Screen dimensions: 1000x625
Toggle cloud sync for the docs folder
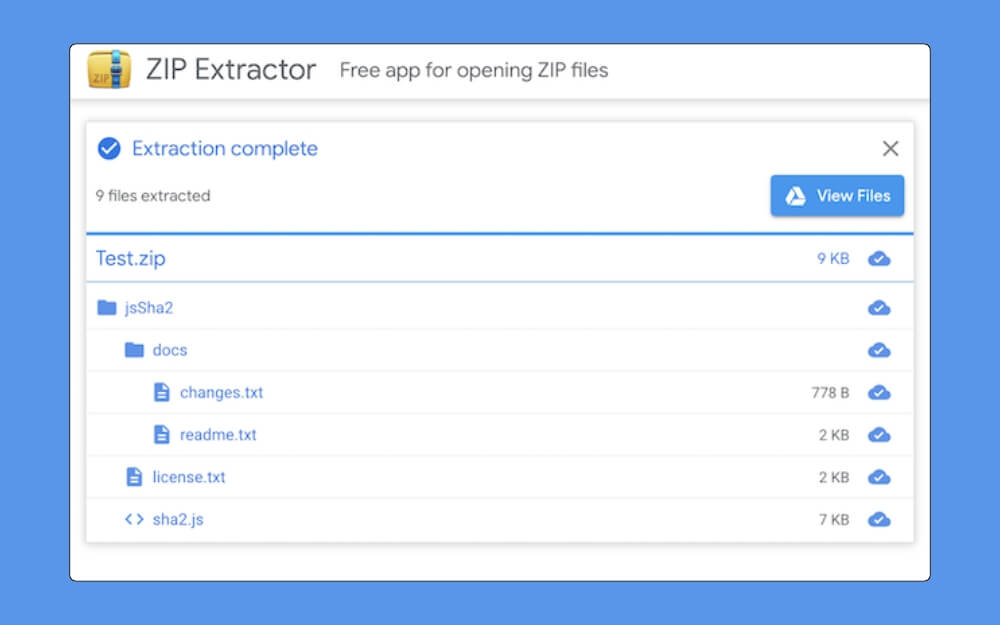(x=879, y=350)
